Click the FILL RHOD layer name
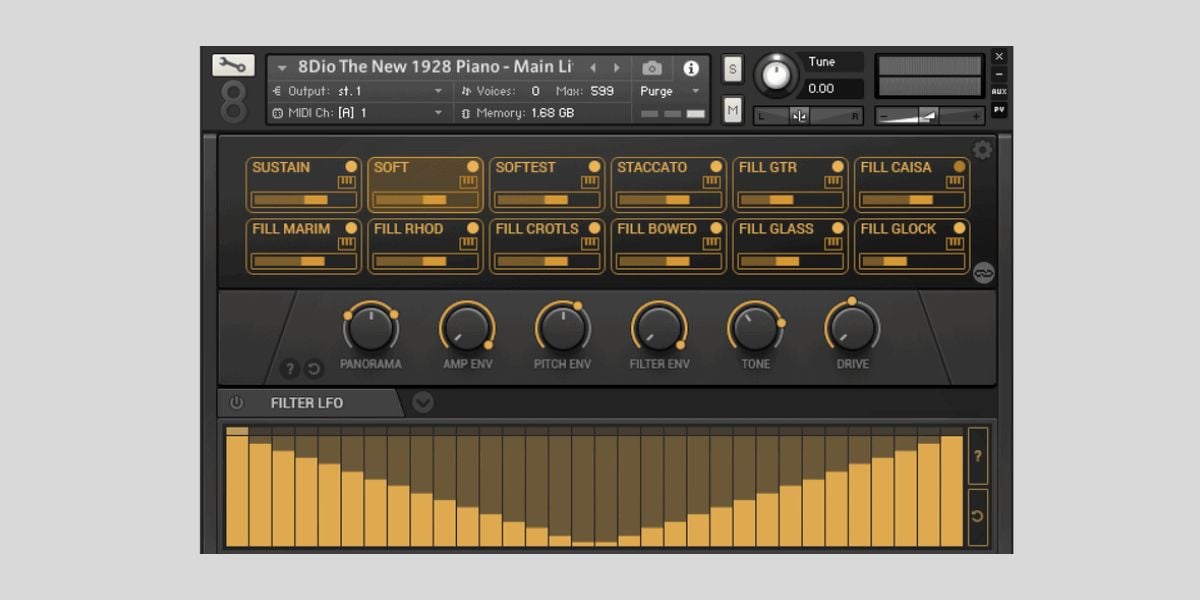This screenshot has width=1200, height=600. [408, 228]
